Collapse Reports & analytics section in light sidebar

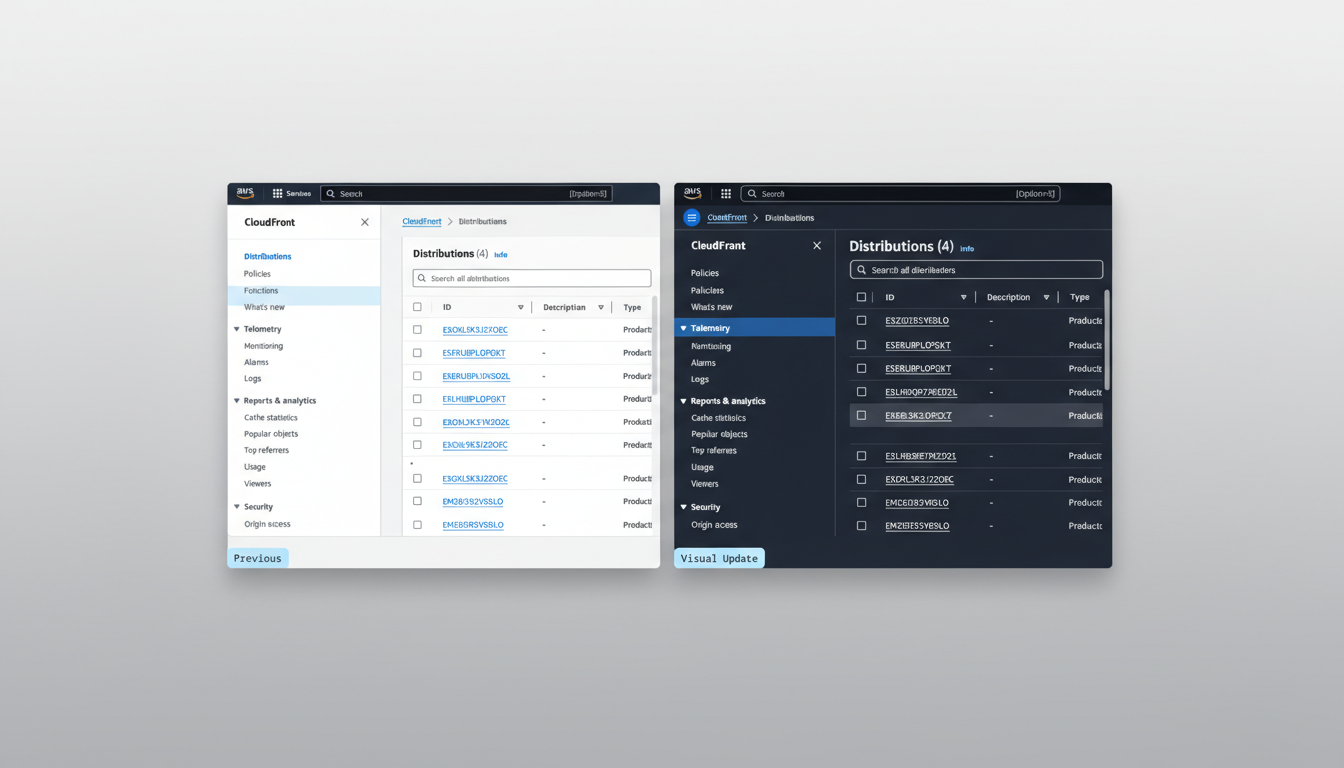click(237, 401)
